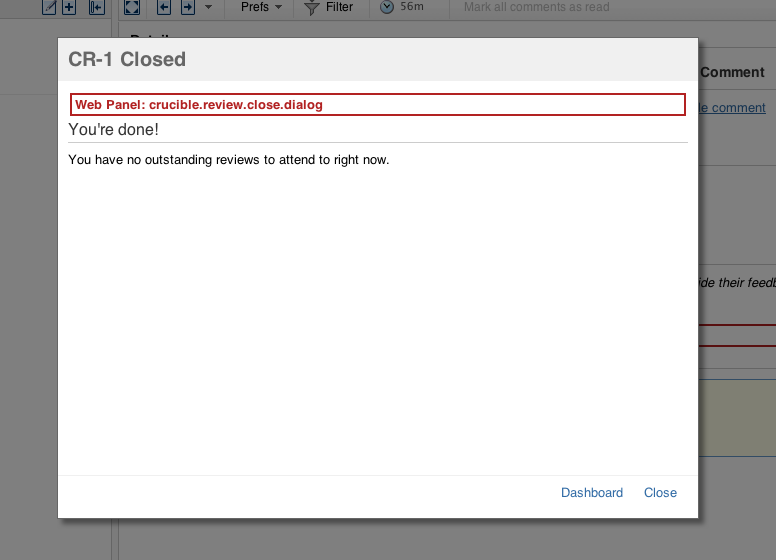
Task: Click the Close link in dialog footer
Action: (660, 493)
